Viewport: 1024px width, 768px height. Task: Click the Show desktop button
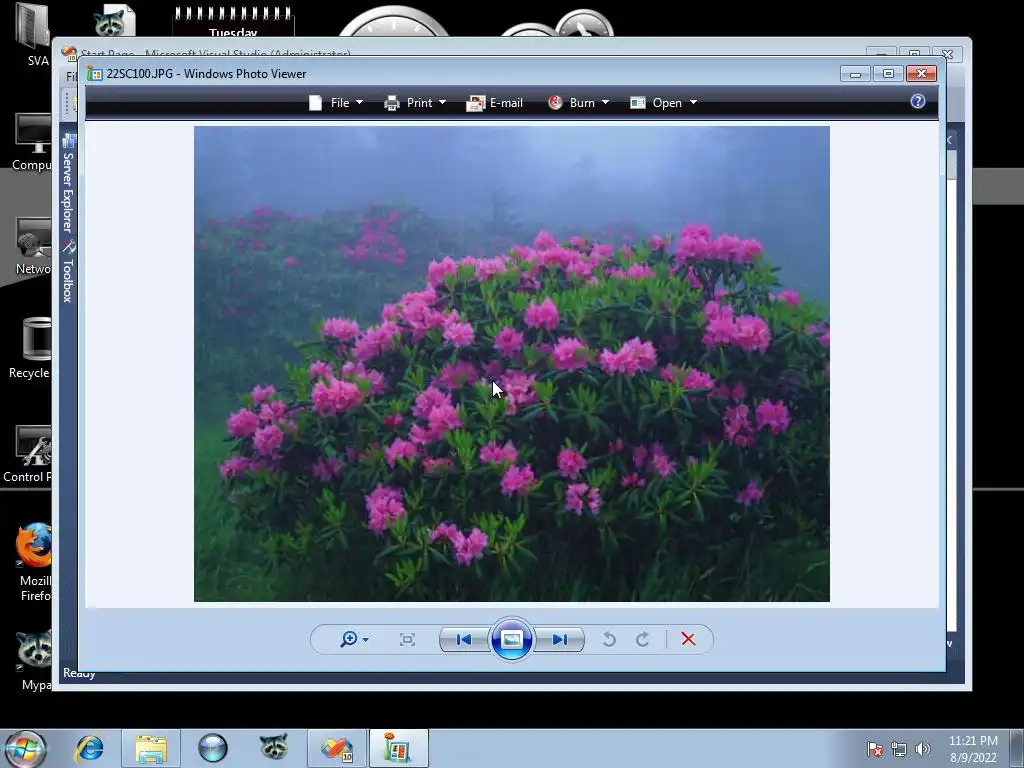coord(1017,748)
